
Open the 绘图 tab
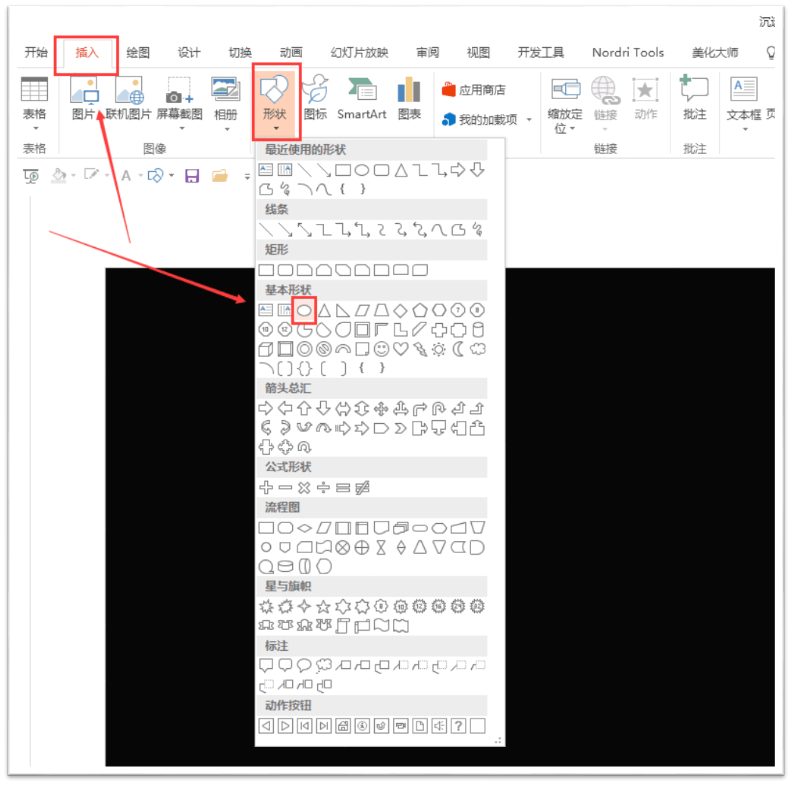click(138, 53)
